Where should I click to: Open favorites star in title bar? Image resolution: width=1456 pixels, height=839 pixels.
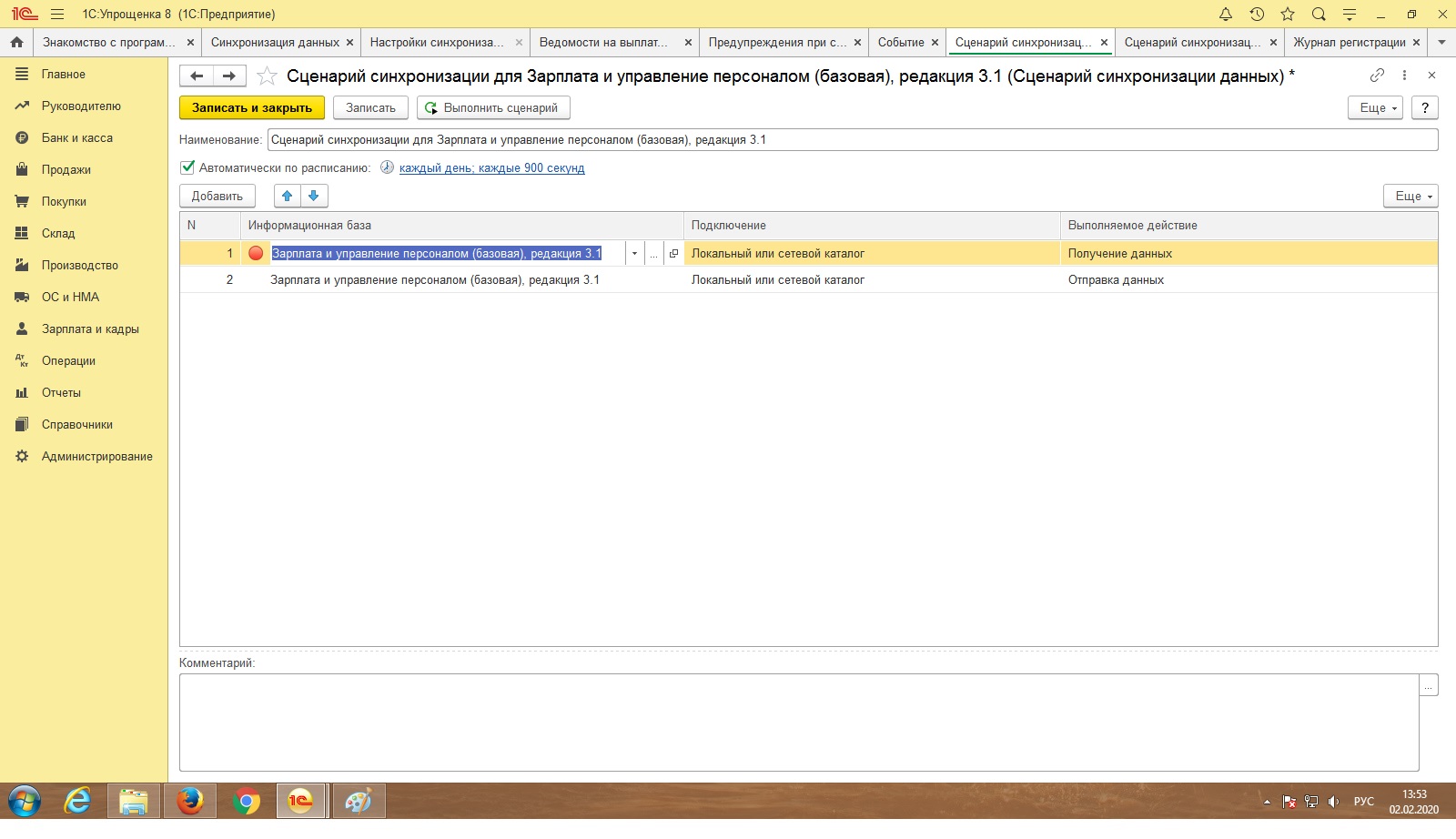(1288, 14)
